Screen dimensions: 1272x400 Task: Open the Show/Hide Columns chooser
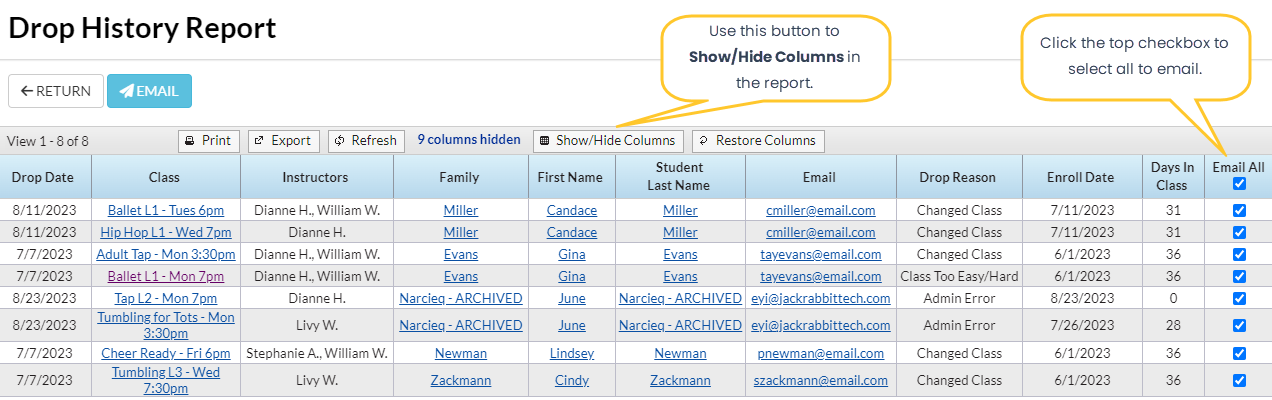[x=608, y=141]
